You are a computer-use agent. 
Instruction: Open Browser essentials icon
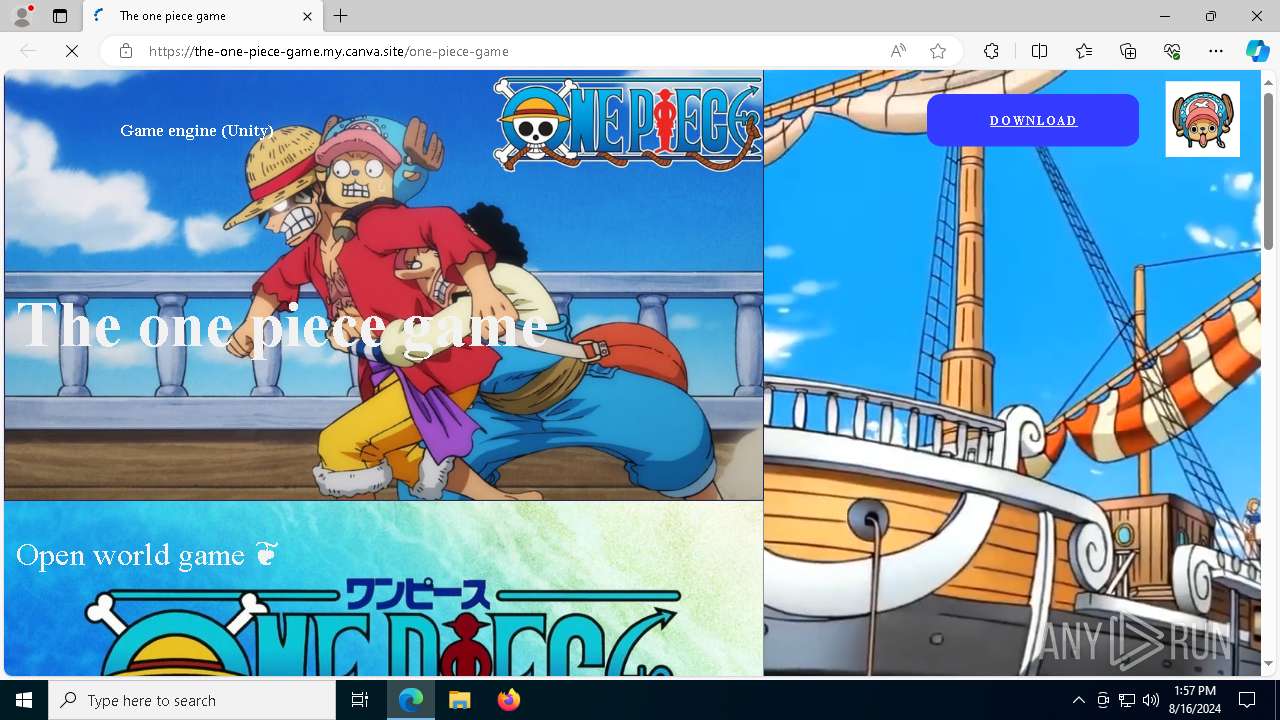1172,51
